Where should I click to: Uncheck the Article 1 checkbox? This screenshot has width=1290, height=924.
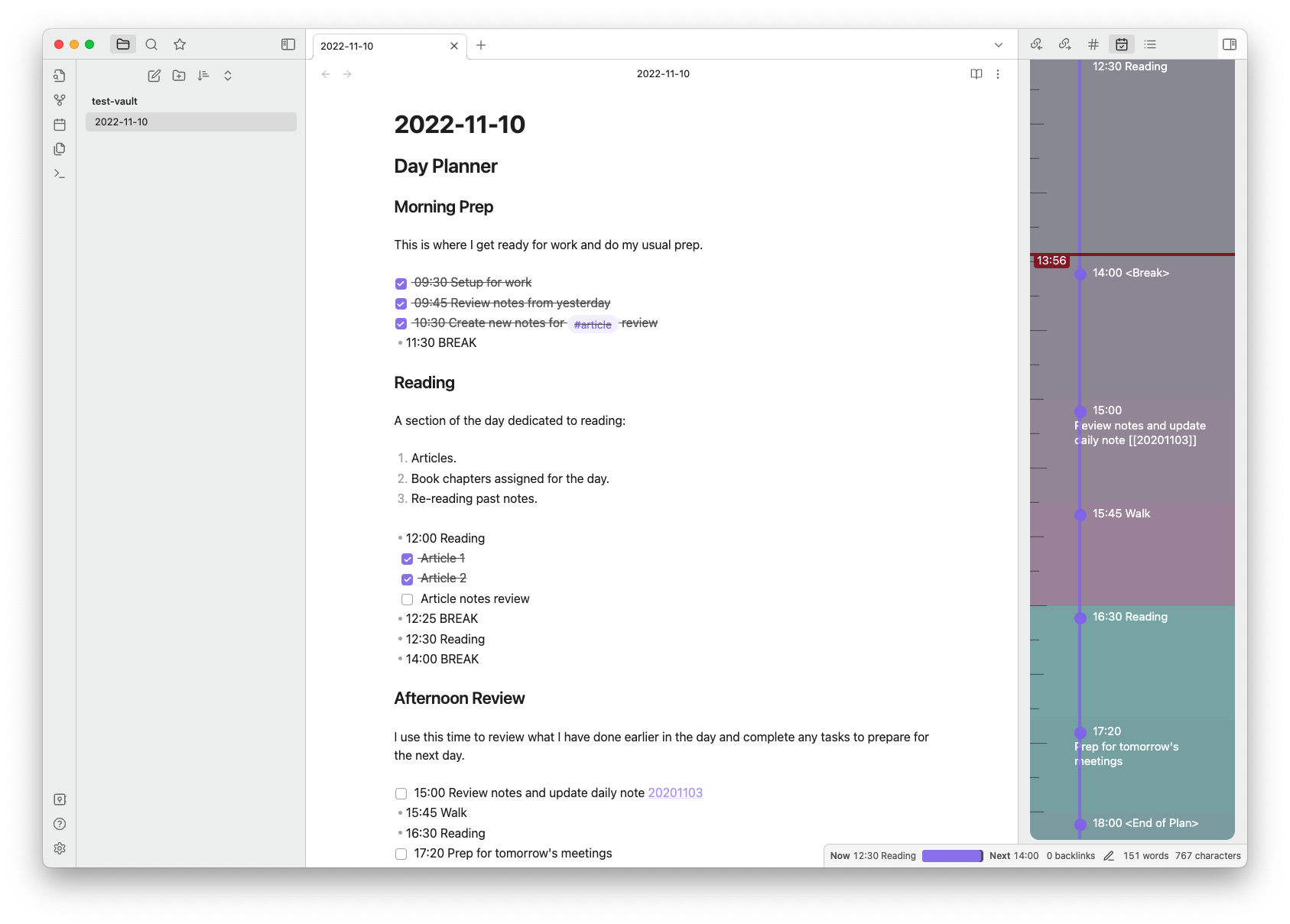tap(408, 559)
